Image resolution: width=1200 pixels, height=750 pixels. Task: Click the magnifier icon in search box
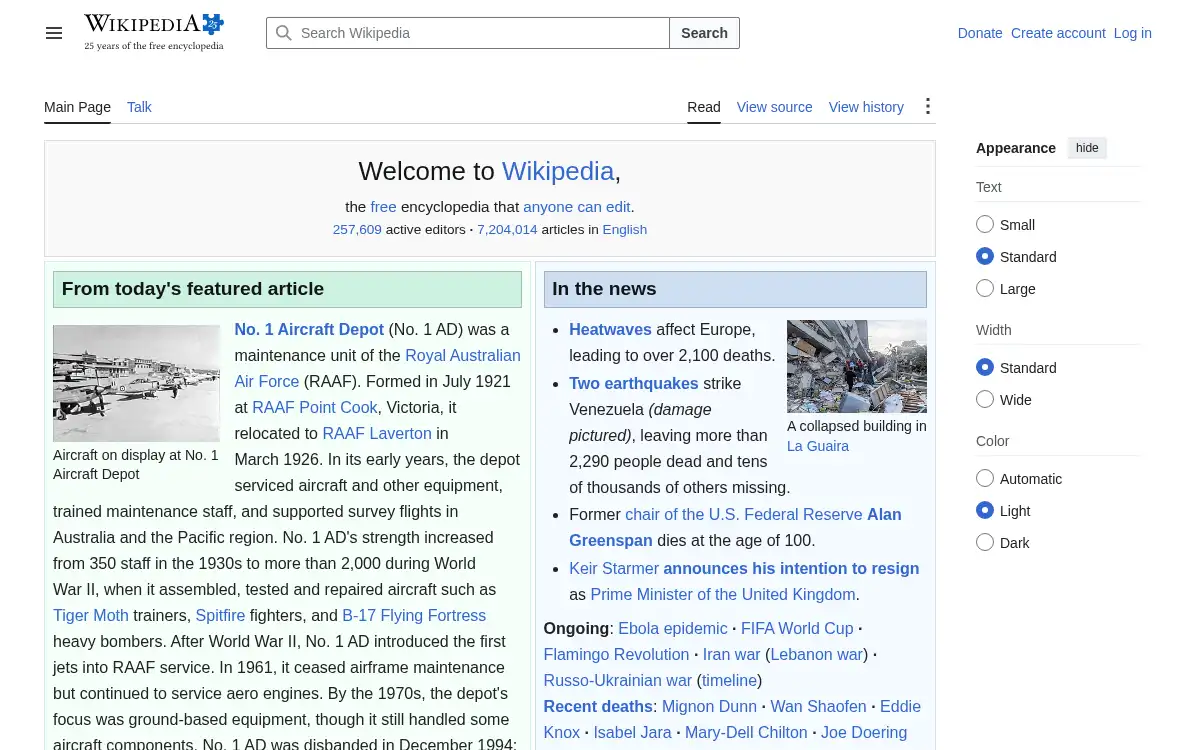[x=284, y=33]
